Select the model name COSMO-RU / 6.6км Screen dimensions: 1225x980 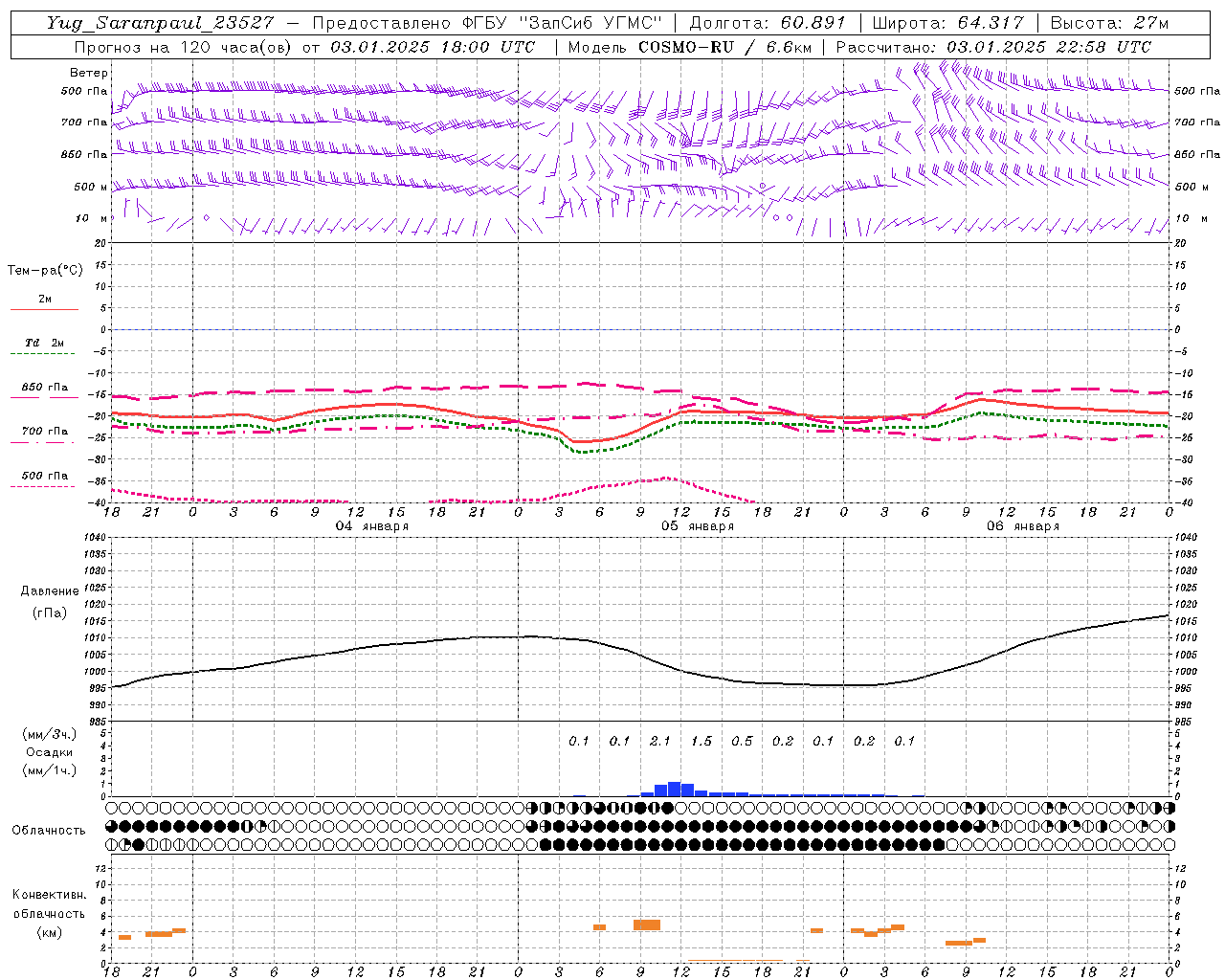[x=724, y=47]
